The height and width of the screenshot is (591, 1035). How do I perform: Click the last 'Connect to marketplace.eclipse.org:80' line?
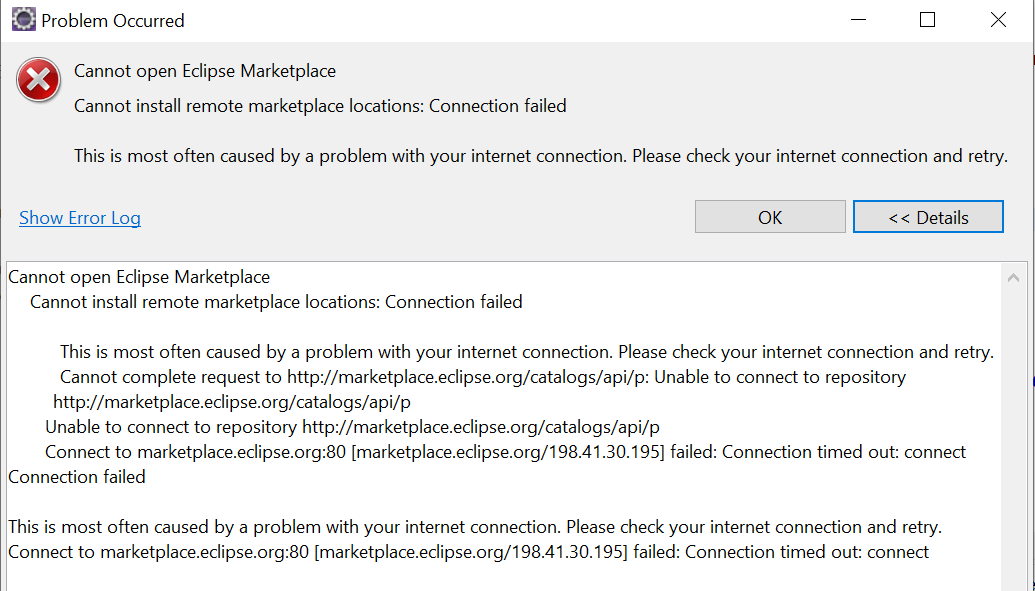coord(468,552)
